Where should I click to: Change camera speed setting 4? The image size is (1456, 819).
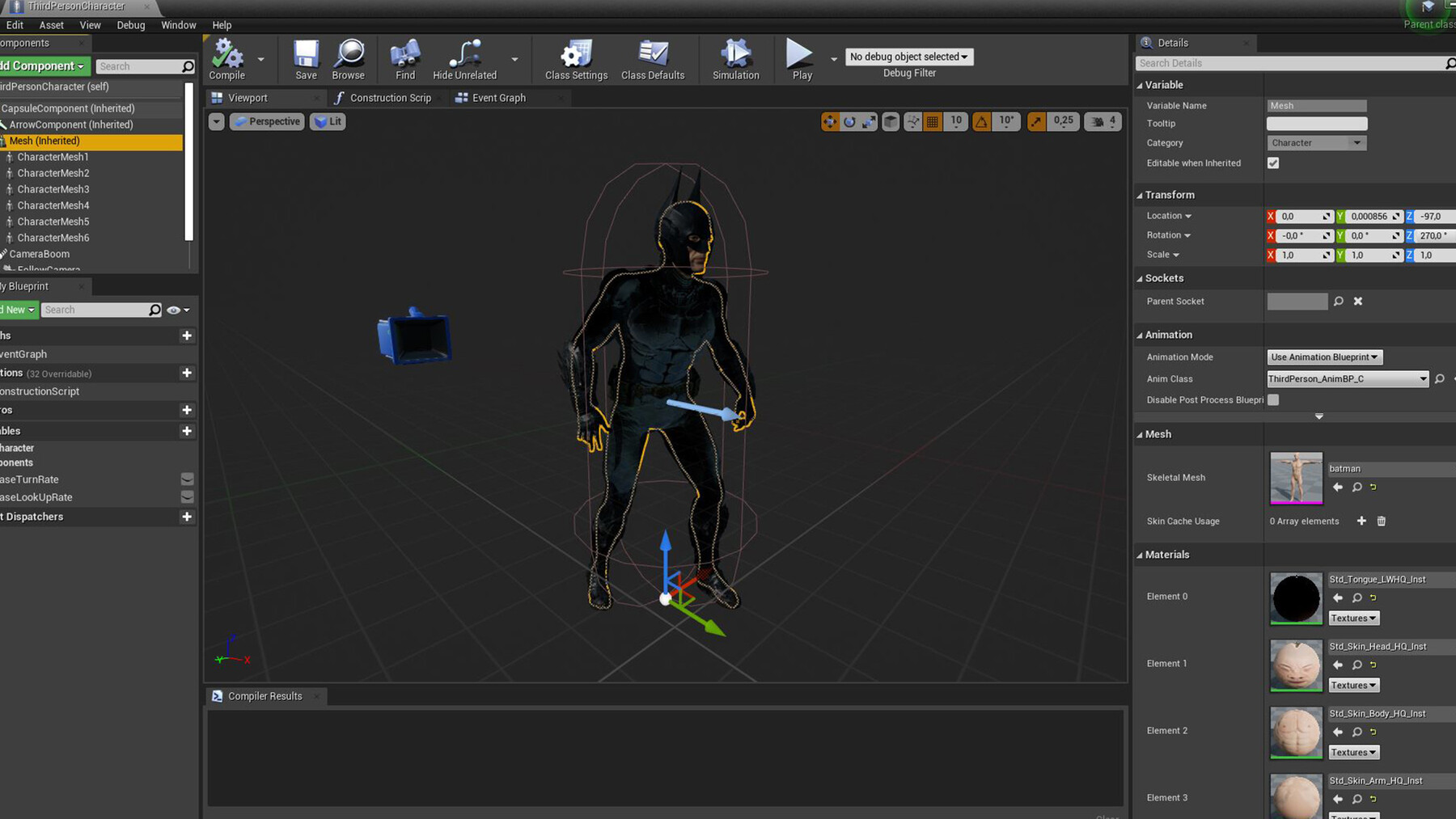1103,122
